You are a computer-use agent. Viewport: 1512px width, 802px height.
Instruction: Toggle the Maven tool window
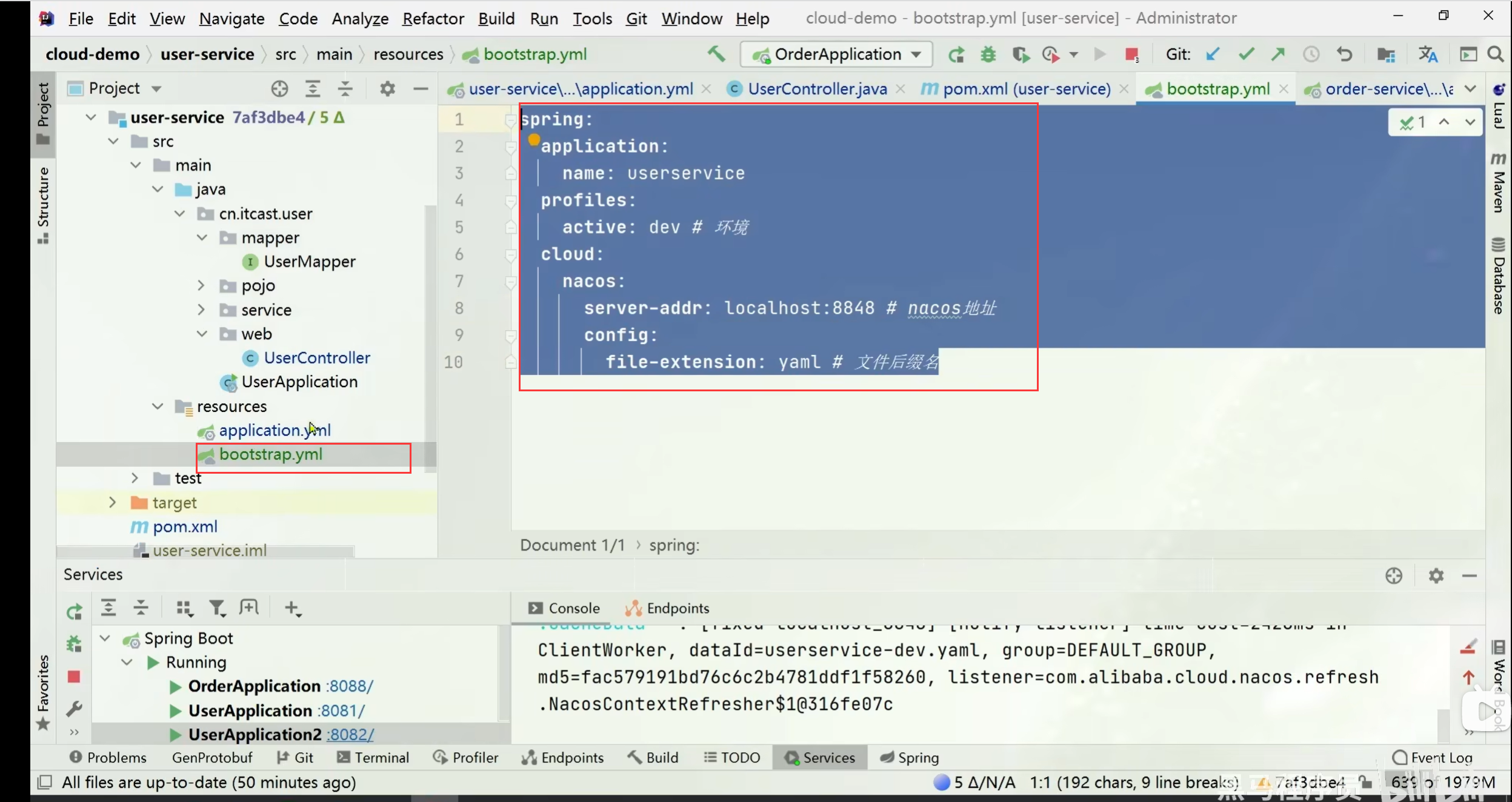point(1498,184)
